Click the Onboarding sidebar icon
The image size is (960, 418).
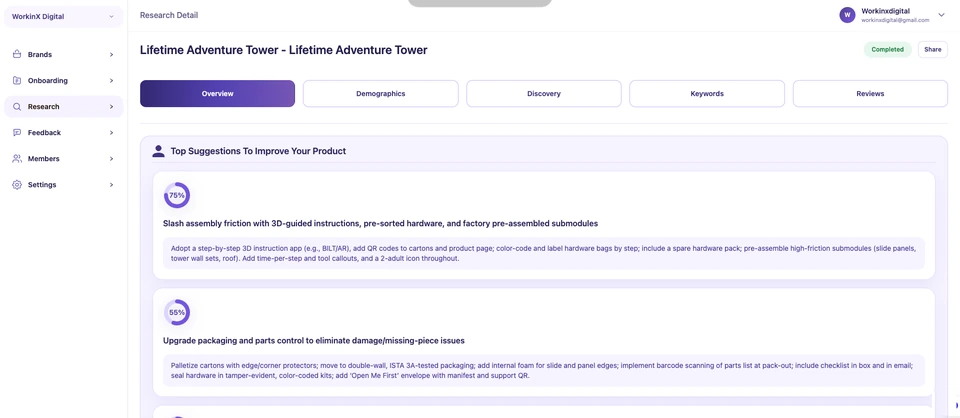point(17,81)
